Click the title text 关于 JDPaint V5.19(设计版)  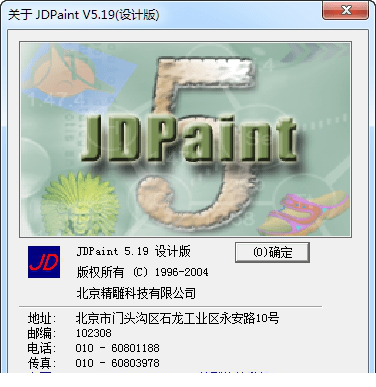(x=84, y=15)
